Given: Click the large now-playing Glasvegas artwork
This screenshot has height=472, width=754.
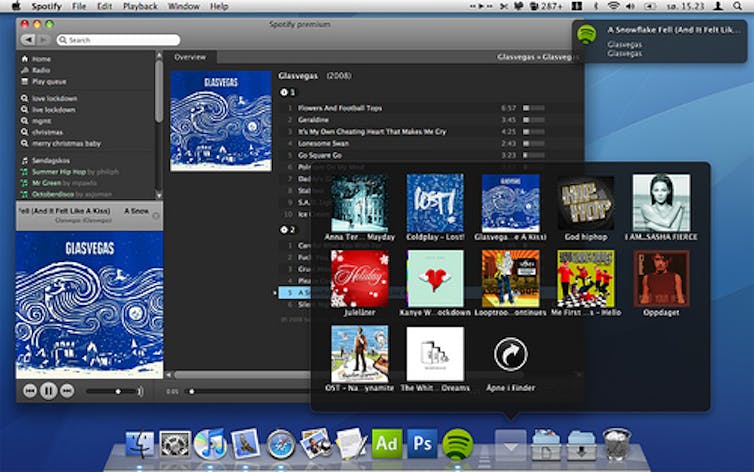Looking at the screenshot, I should tap(89, 305).
